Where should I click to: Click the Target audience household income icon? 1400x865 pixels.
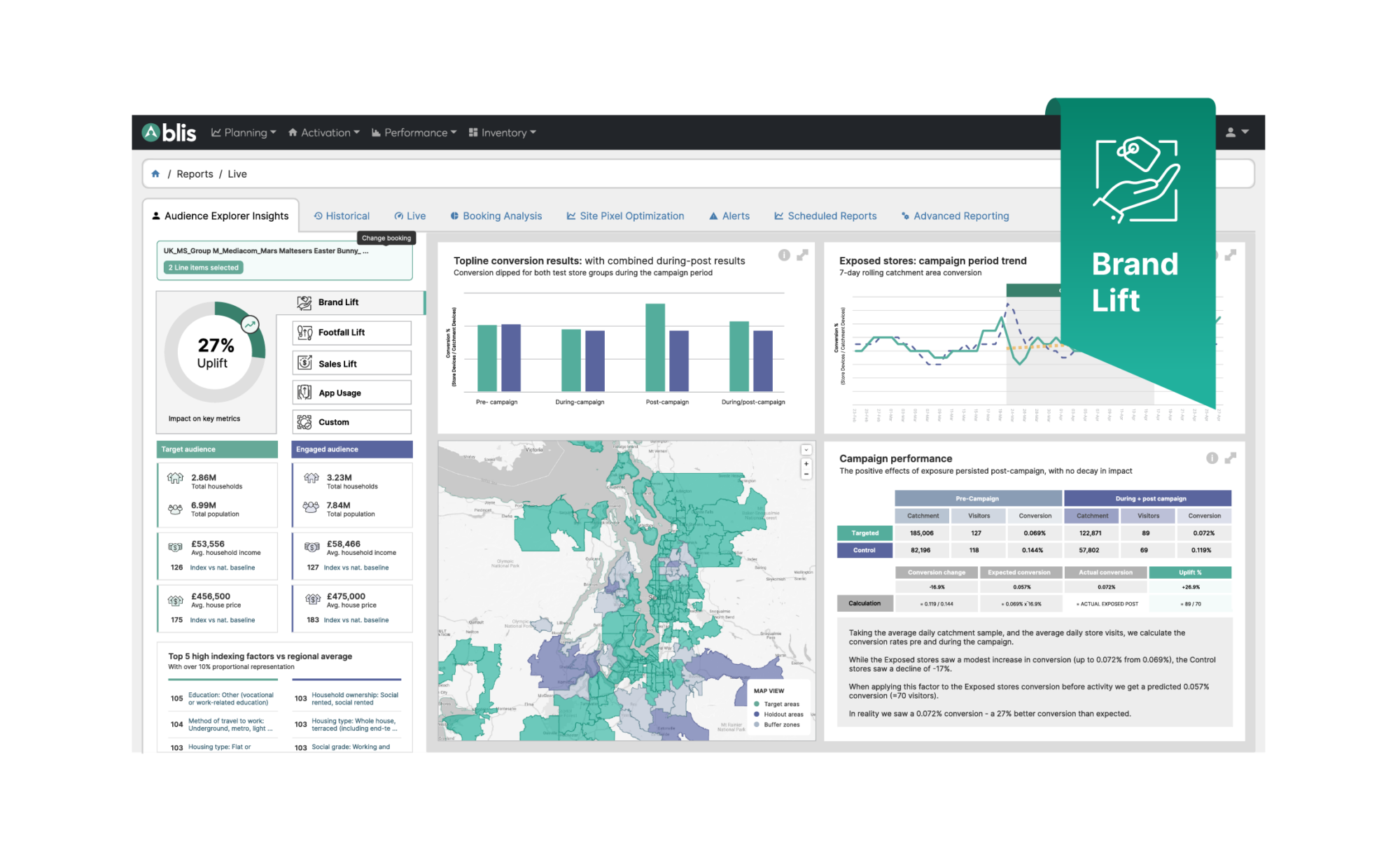tap(175, 547)
